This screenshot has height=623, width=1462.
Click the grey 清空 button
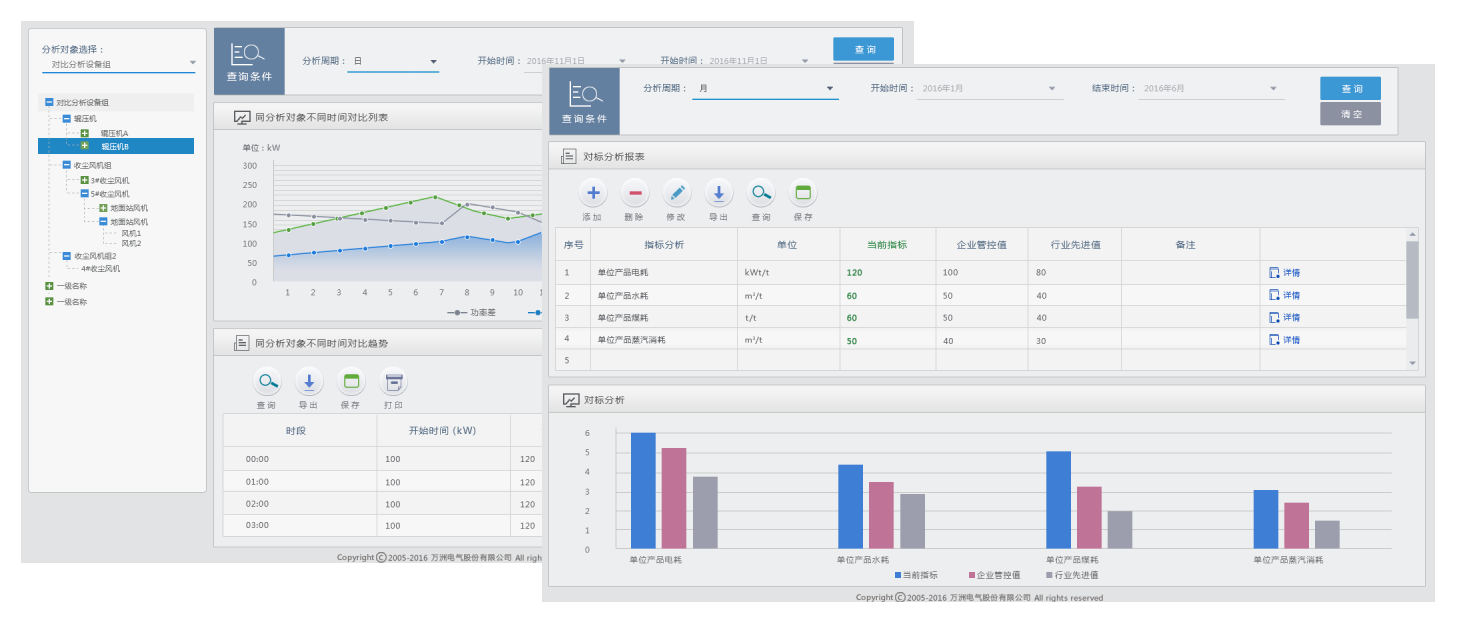tap(1350, 114)
